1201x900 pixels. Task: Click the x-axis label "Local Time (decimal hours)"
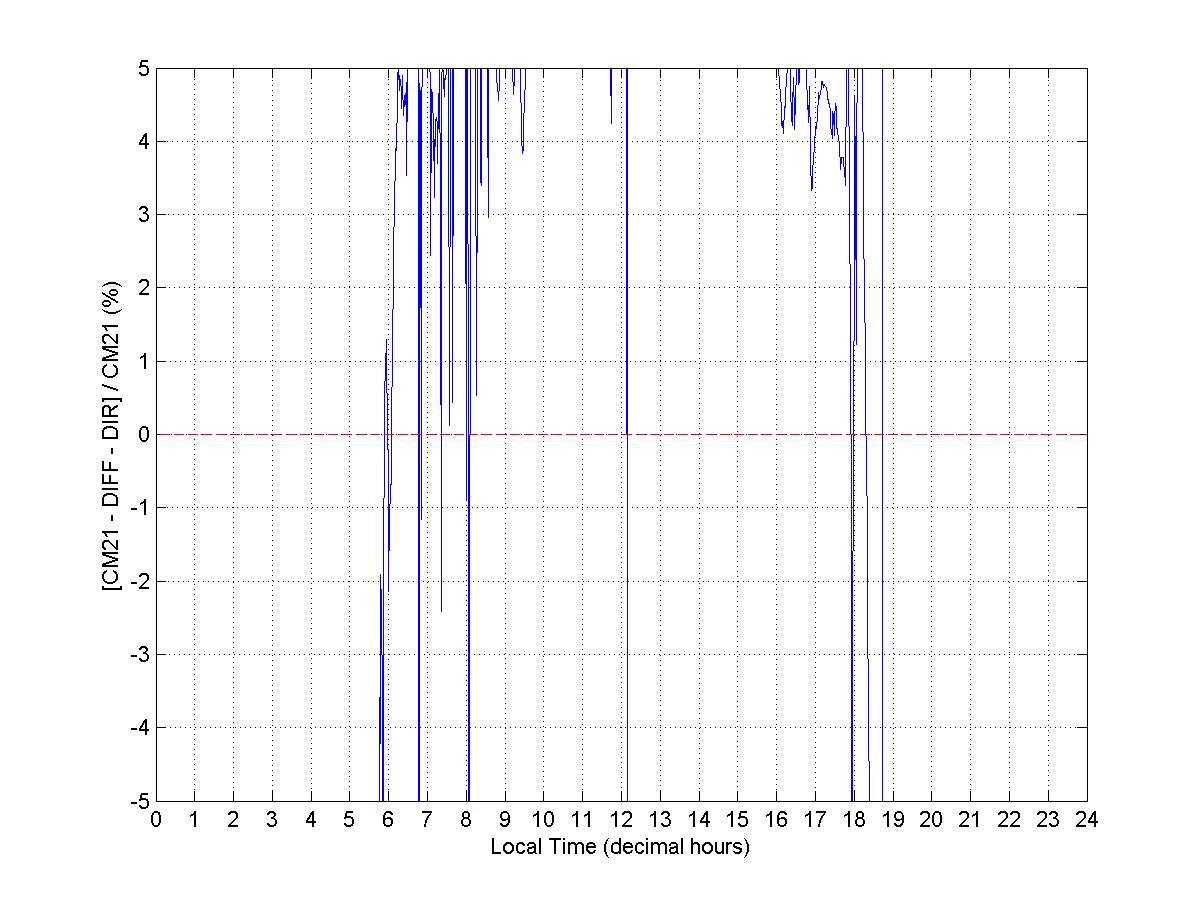(x=620, y=847)
